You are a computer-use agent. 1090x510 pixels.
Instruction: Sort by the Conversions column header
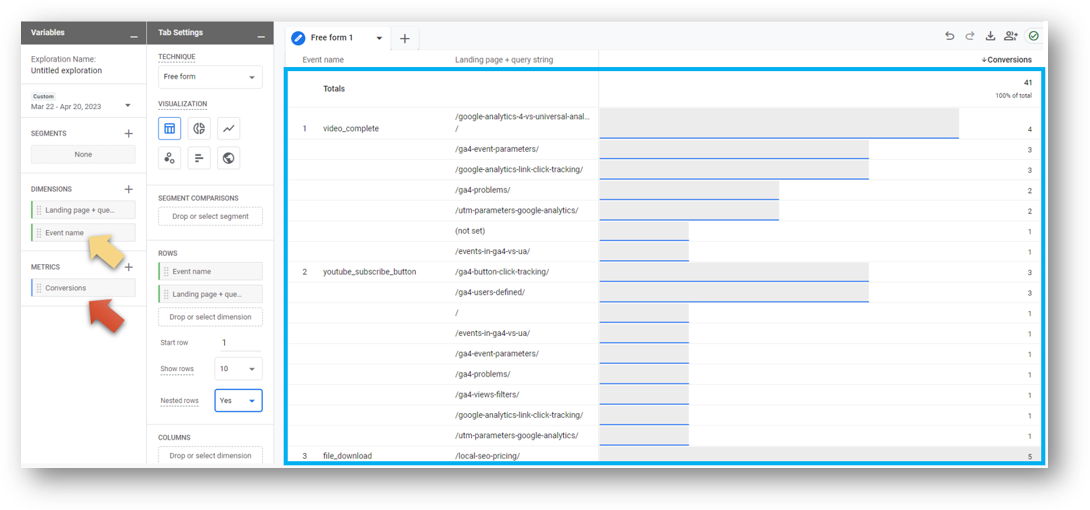point(1007,60)
